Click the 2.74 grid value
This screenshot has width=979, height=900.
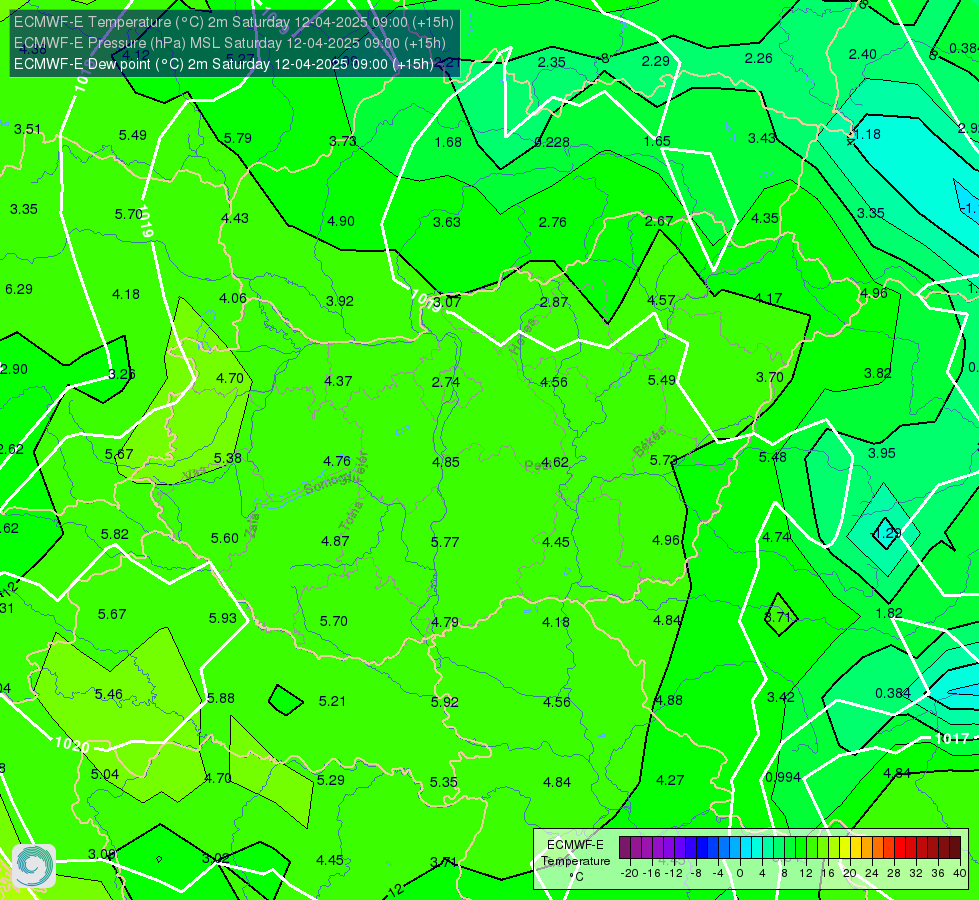click(446, 382)
